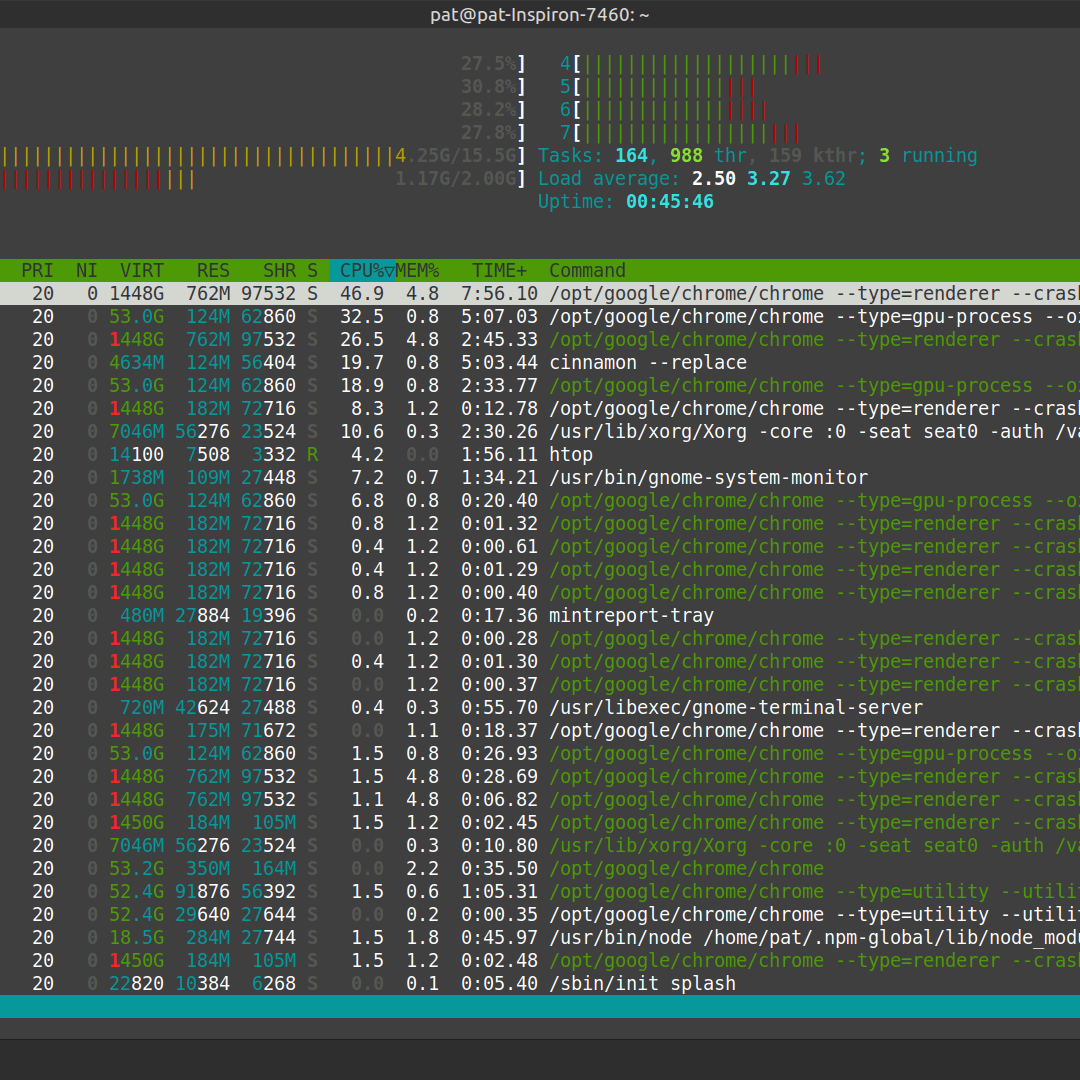This screenshot has height=1080, width=1080.
Task: Click the CPU 4 usage meter bar
Action: pos(697,64)
